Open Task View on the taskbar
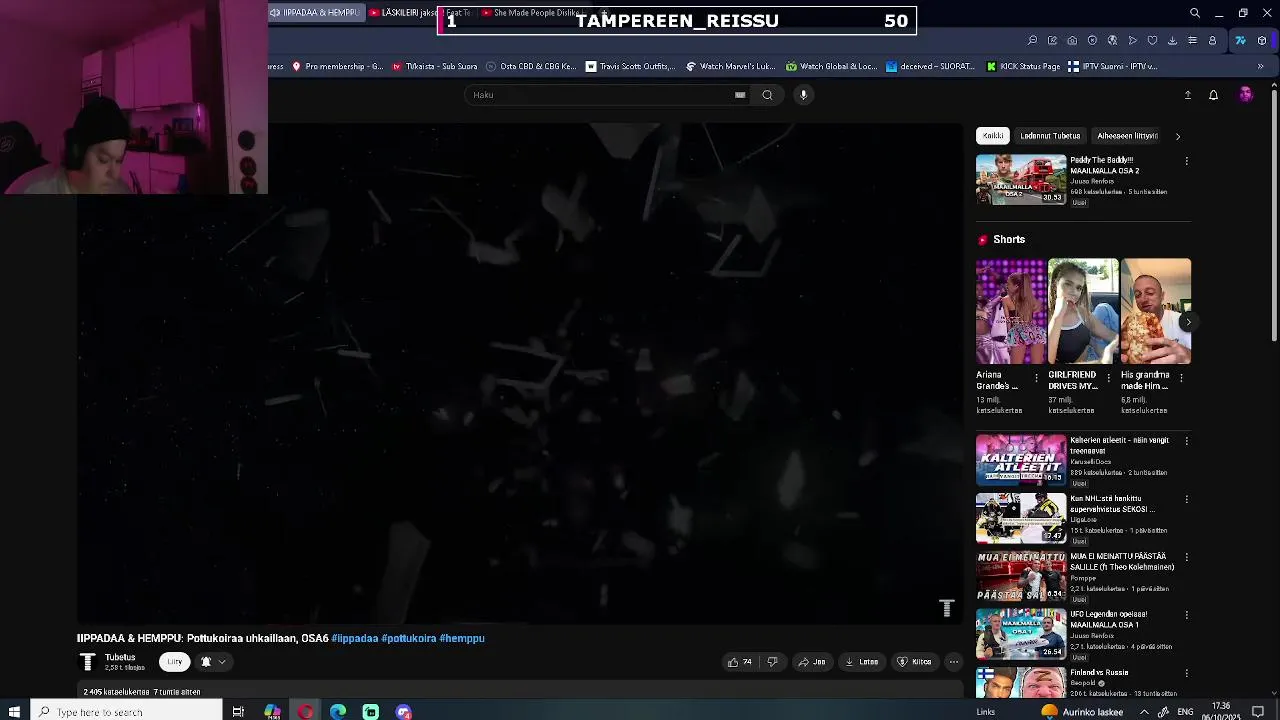This screenshot has height=720, width=1280. pos(238,712)
